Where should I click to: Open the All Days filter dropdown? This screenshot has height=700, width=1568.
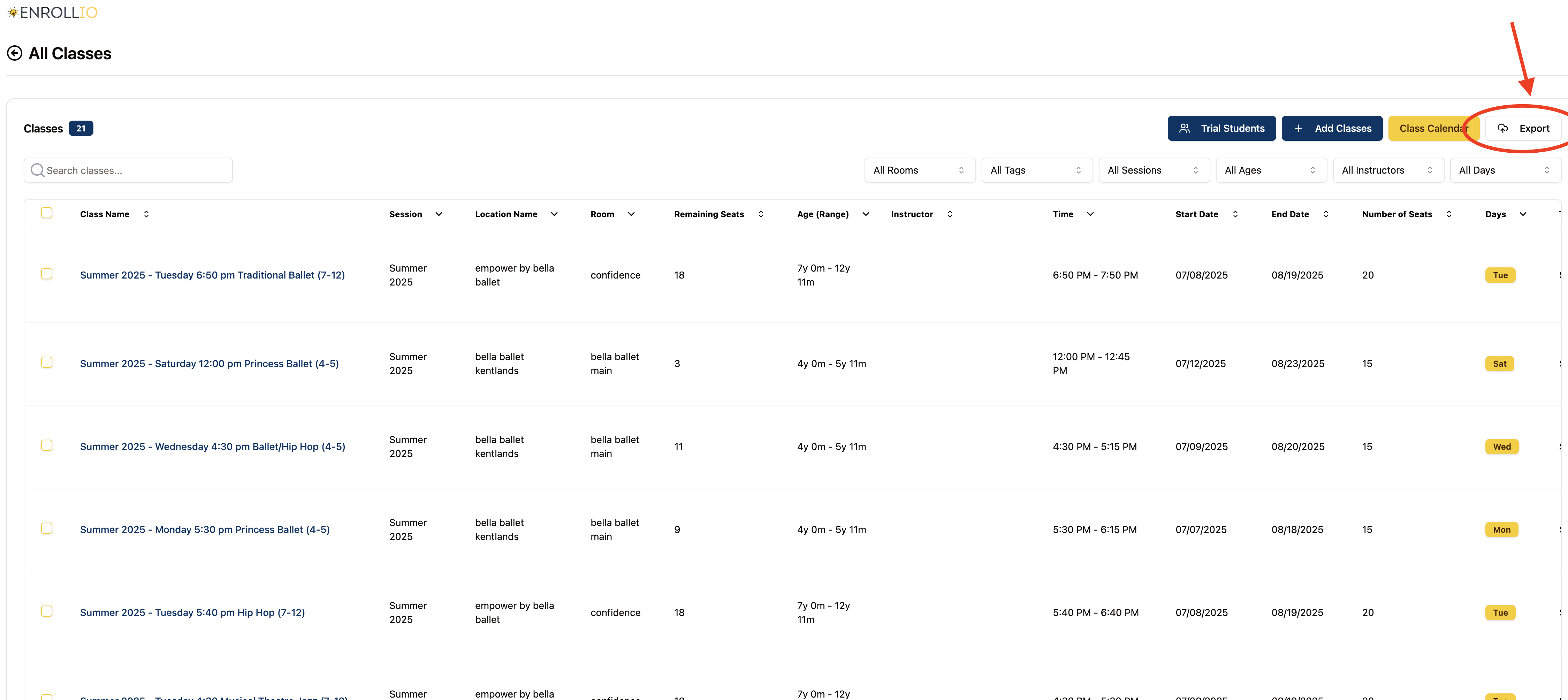point(1505,170)
